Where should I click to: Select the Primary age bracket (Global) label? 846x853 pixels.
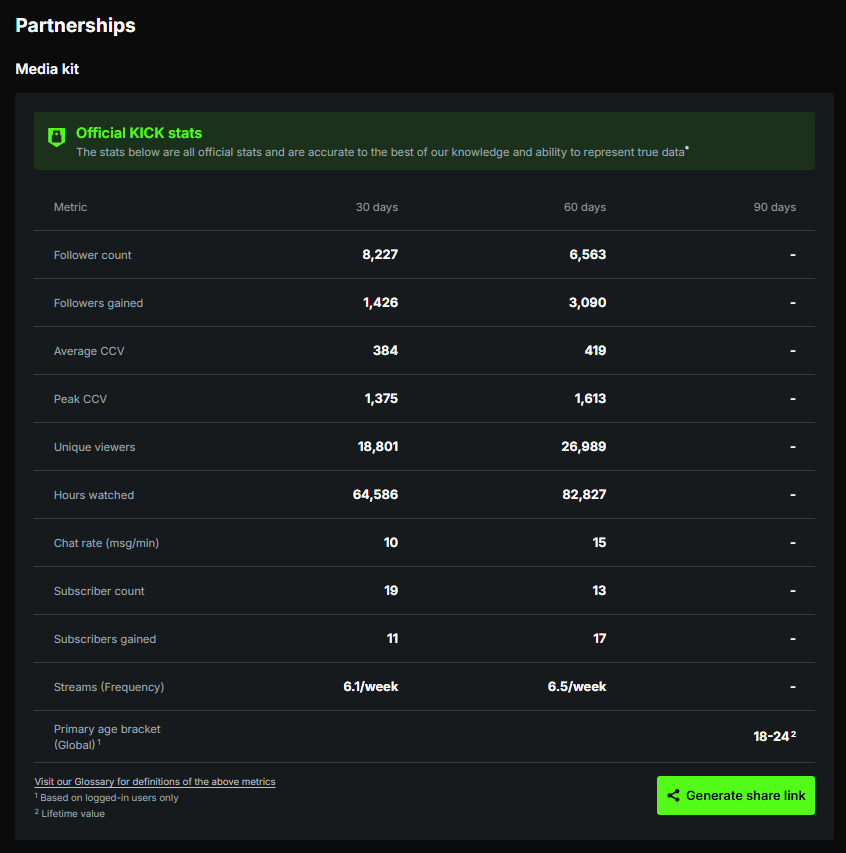(107, 737)
